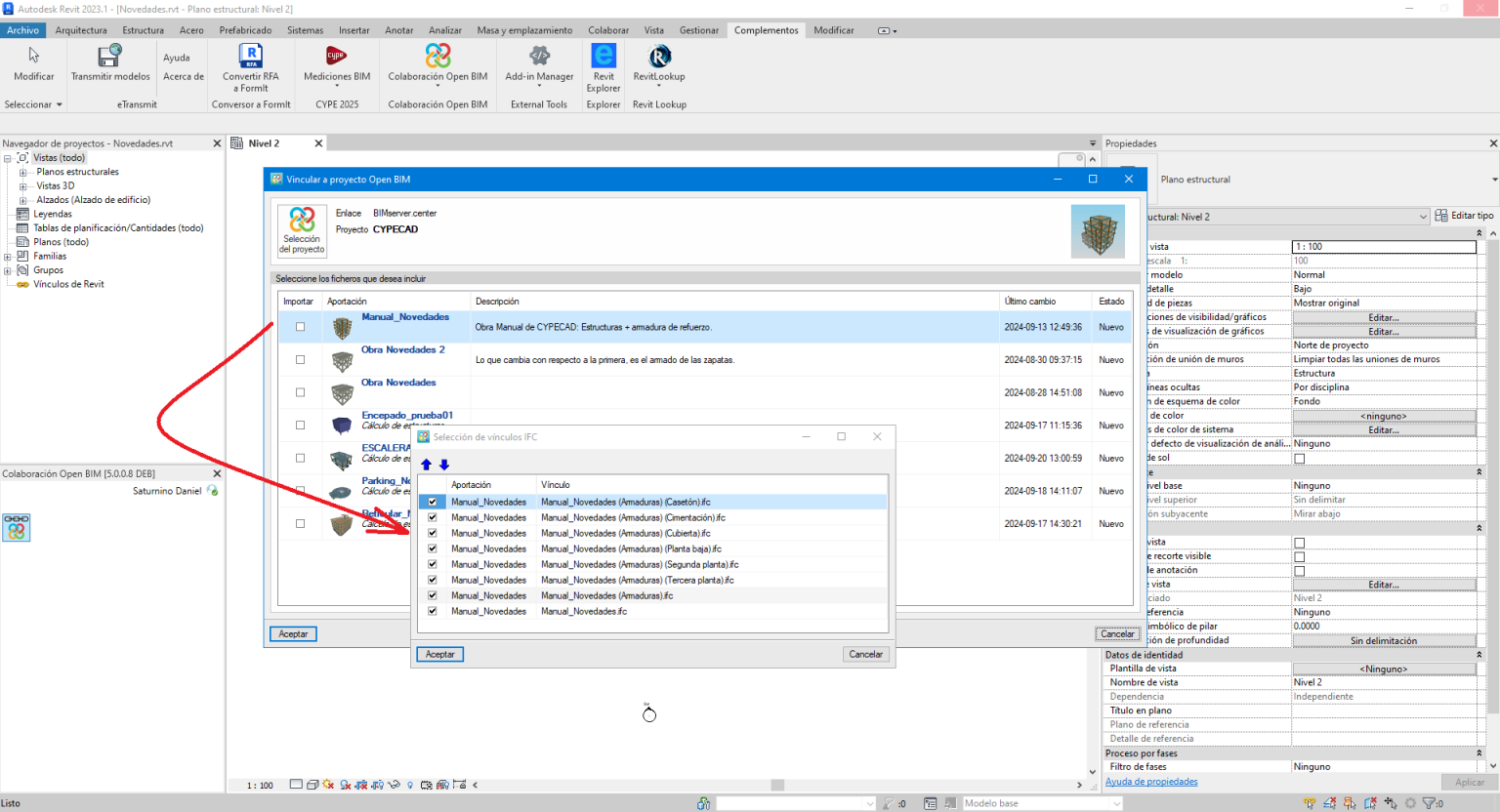Click Open BIM icon in Colaboración panel
The image size is (1500, 812).
17,527
